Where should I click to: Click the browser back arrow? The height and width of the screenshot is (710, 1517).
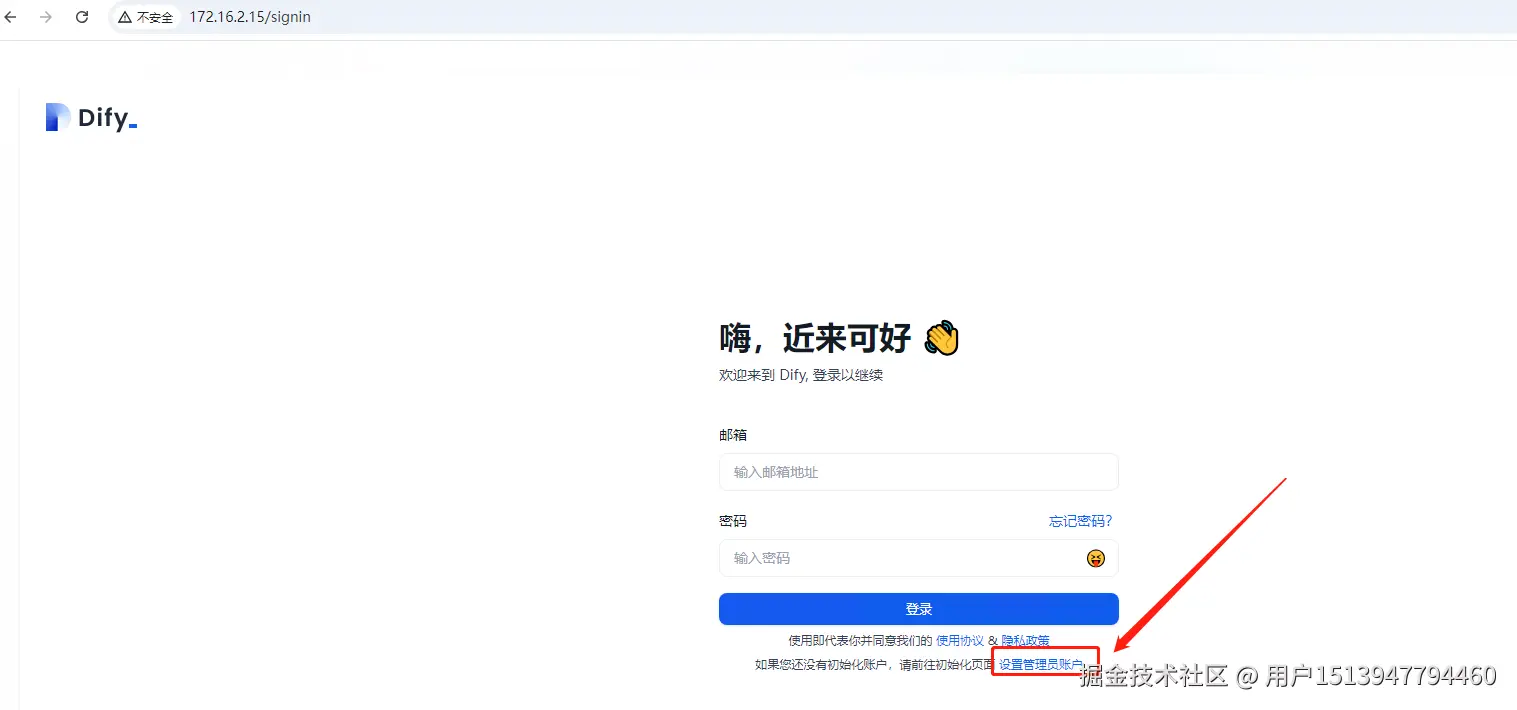[11, 17]
